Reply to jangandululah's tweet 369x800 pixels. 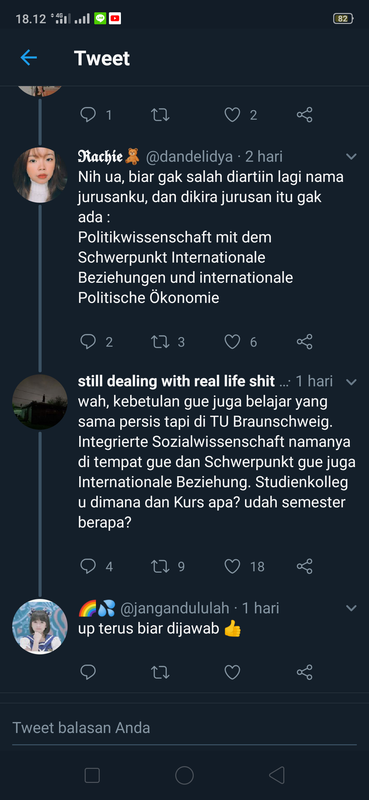click(x=88, y=672)
